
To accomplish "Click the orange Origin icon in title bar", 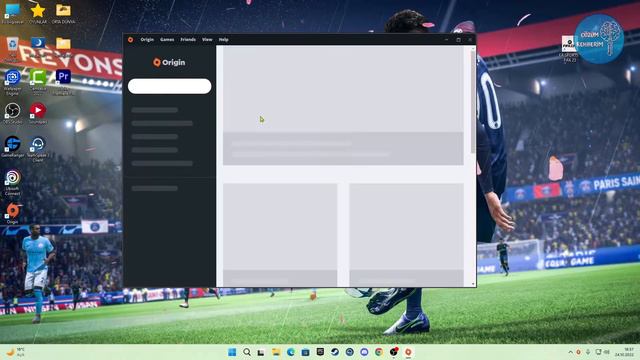I will click(x=130, y=40).
